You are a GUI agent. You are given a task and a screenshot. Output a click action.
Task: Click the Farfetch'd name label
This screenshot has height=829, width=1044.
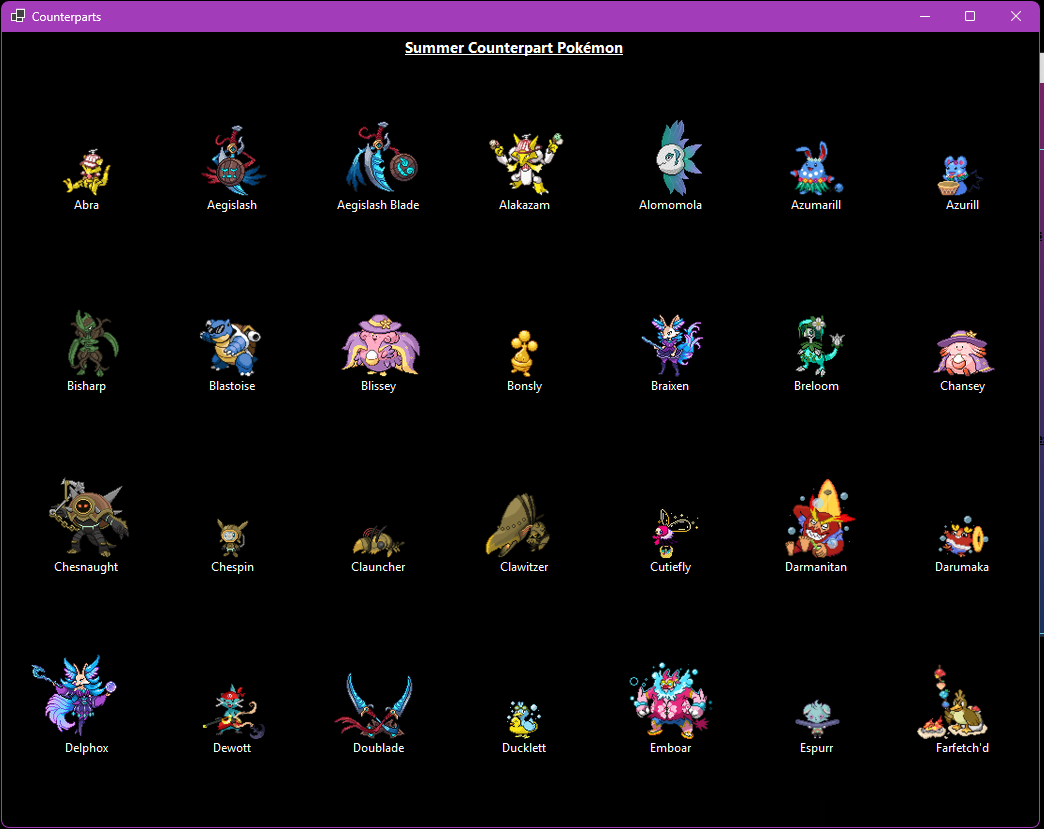pyautogui.click(x=962, y=748)
